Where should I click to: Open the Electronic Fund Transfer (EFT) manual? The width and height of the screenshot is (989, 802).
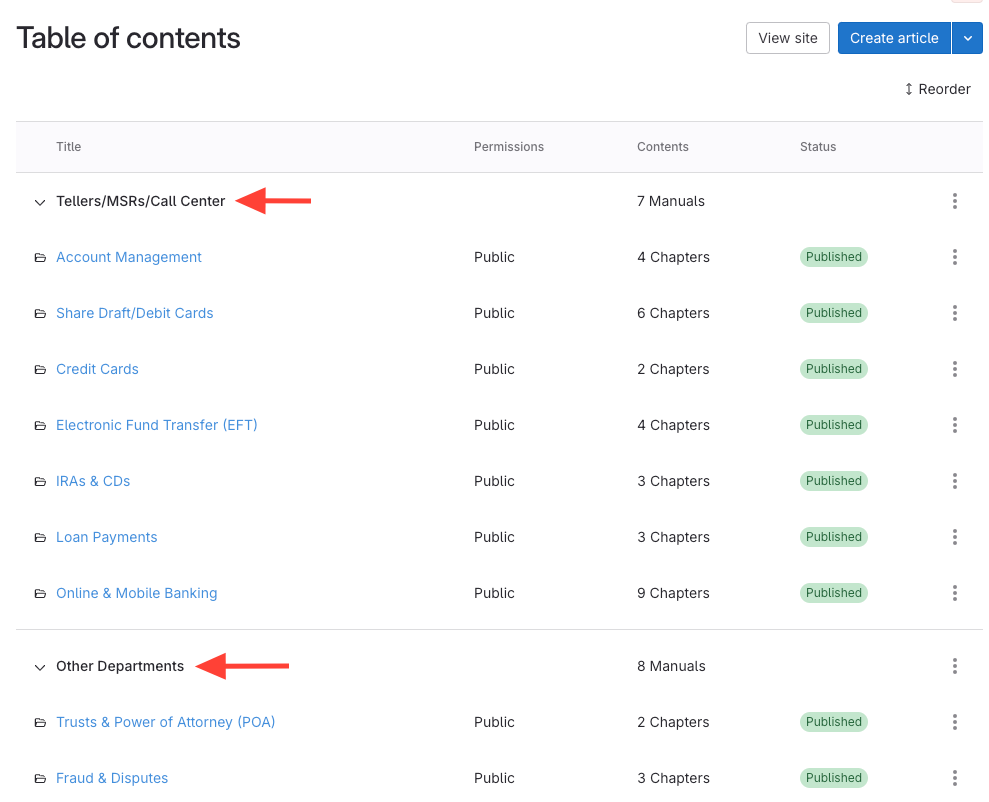coord(156,425)
